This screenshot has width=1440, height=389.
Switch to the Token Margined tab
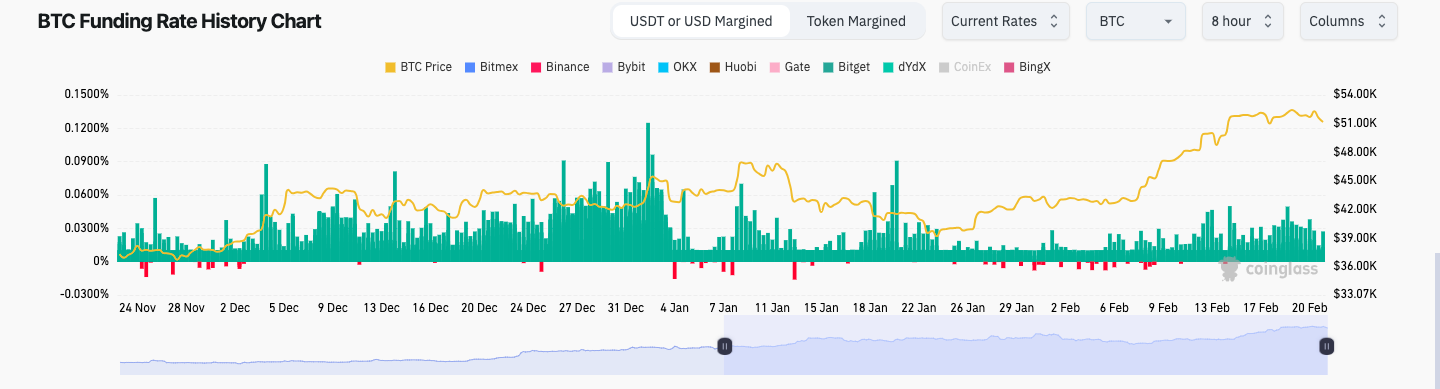click(856, 21)
